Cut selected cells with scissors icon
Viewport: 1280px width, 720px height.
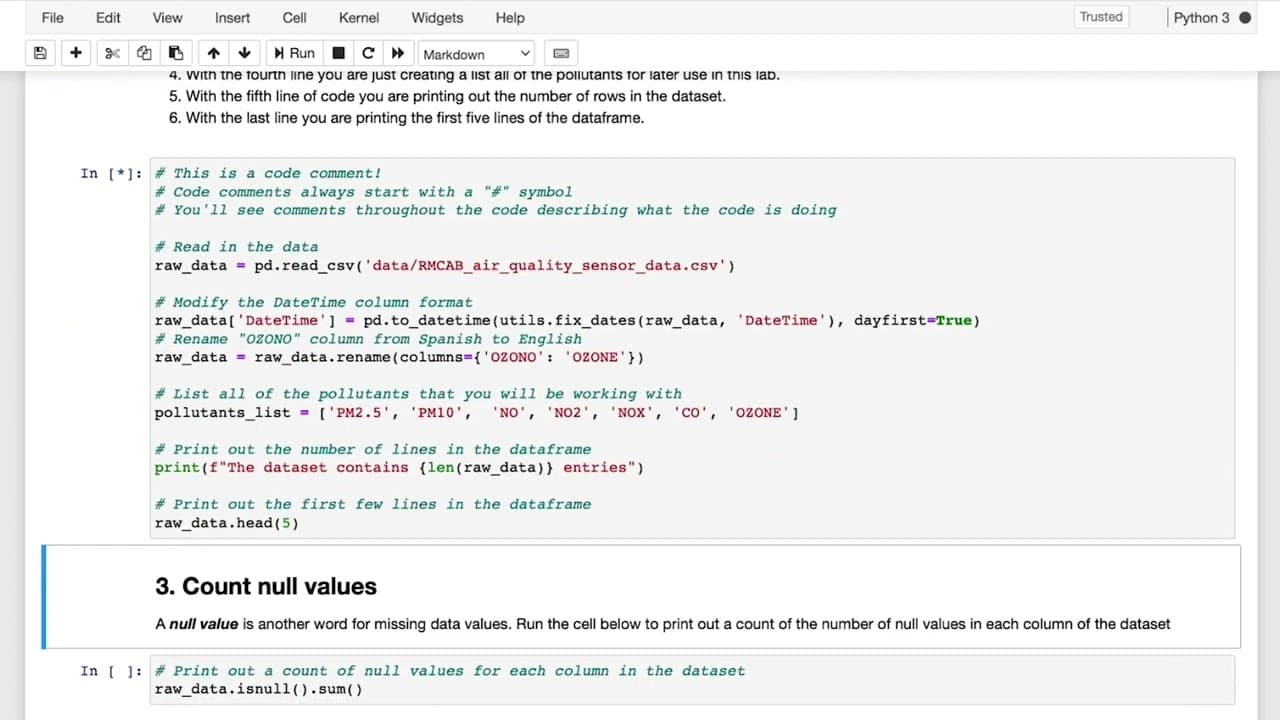click(x=112, y=53)
